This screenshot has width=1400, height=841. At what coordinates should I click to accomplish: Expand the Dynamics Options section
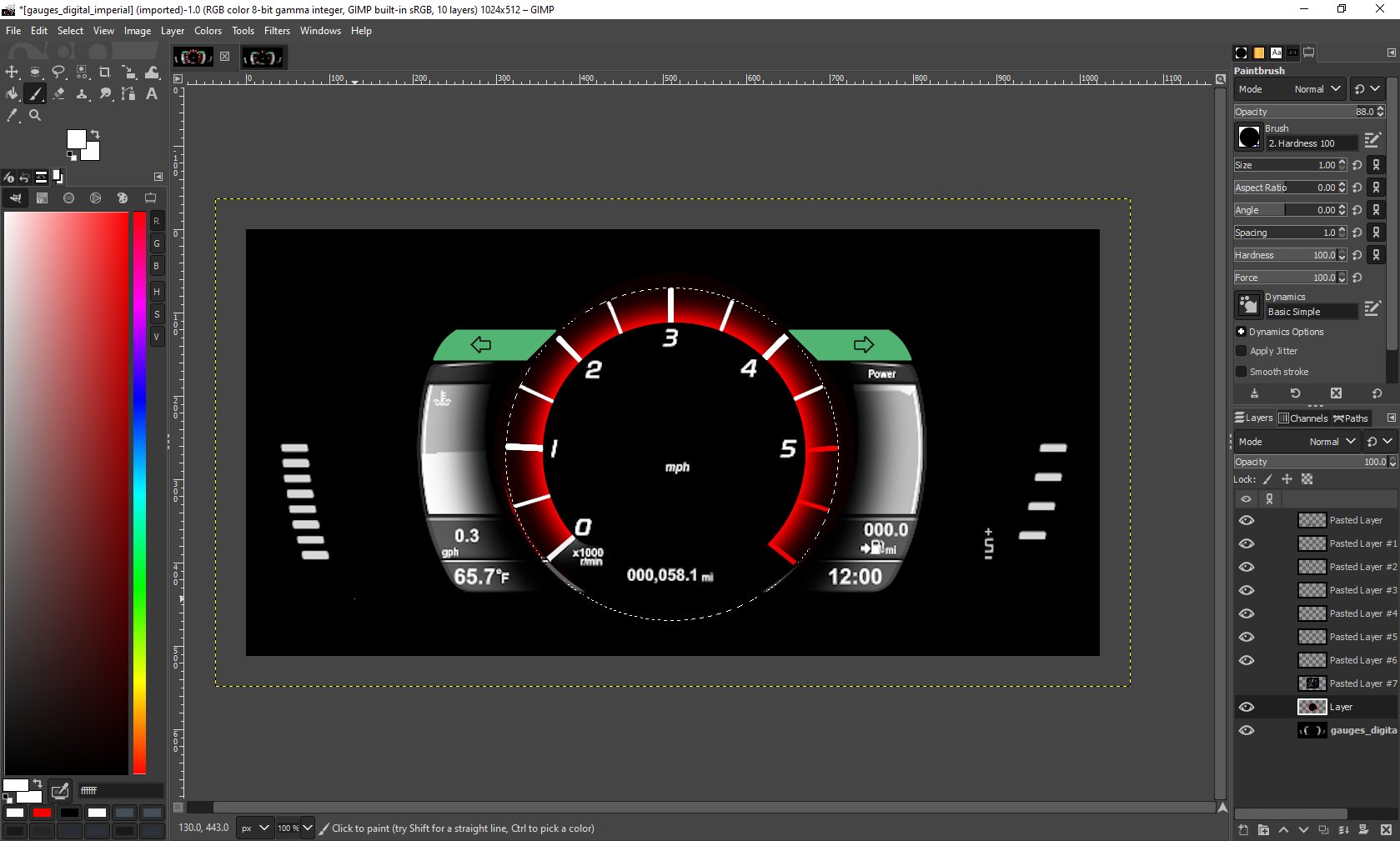1242,332
